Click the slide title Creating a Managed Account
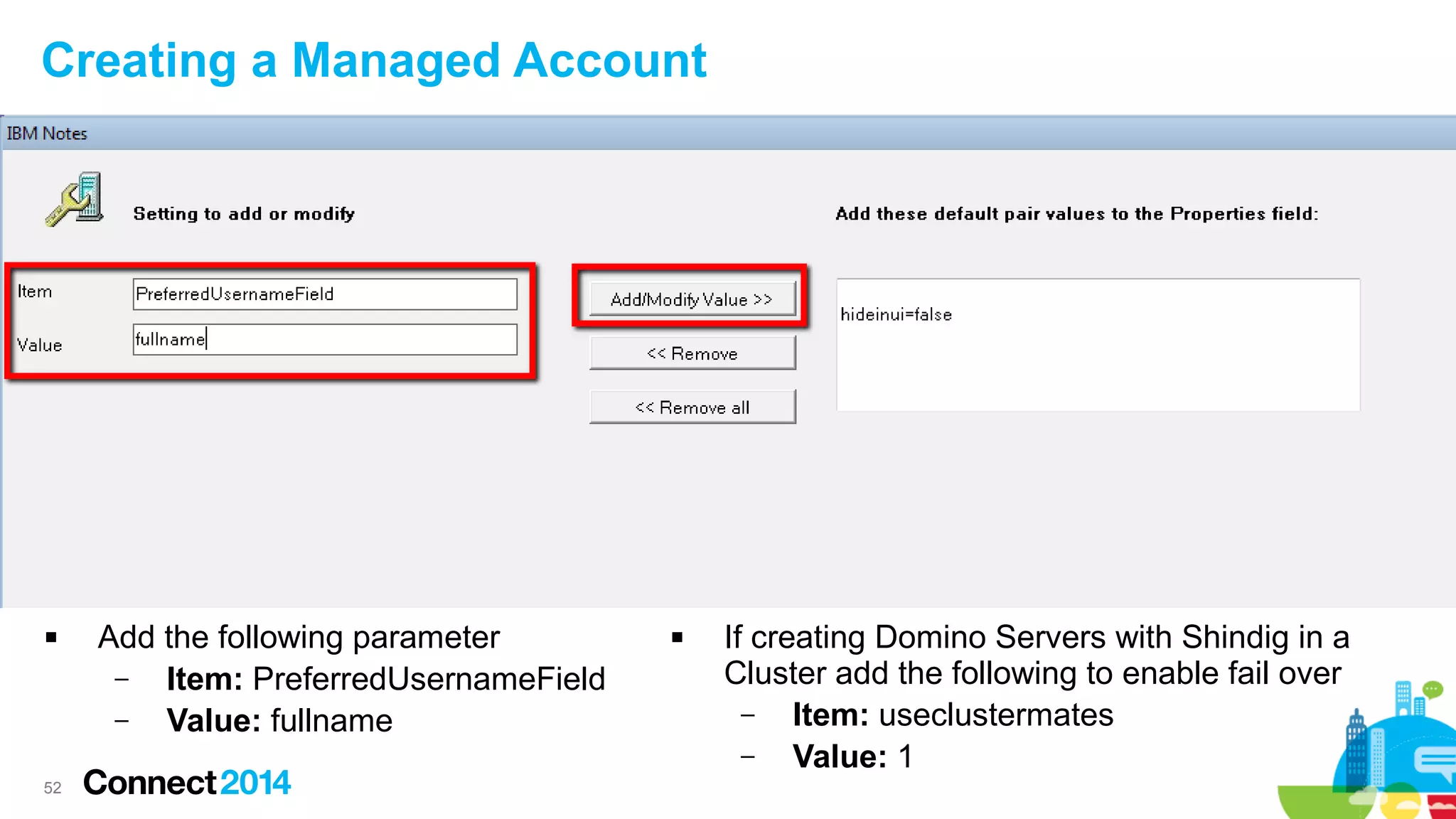 point(374,60)
